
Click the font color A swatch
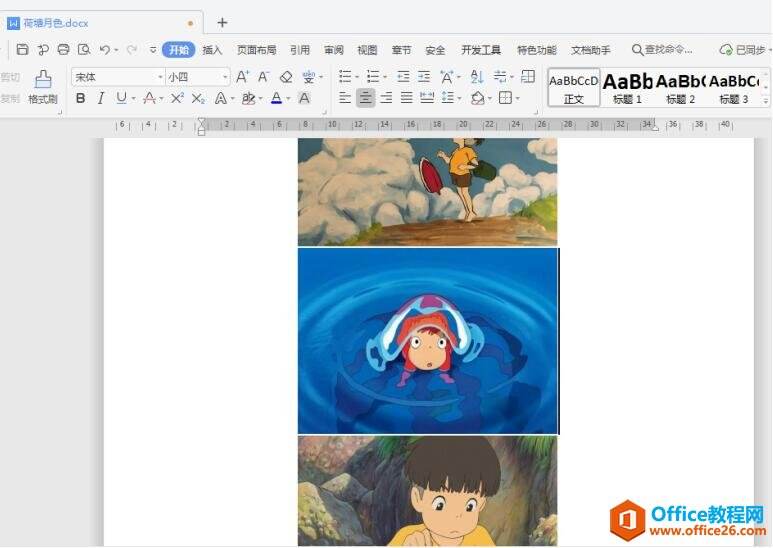click(x=276, y=98)
